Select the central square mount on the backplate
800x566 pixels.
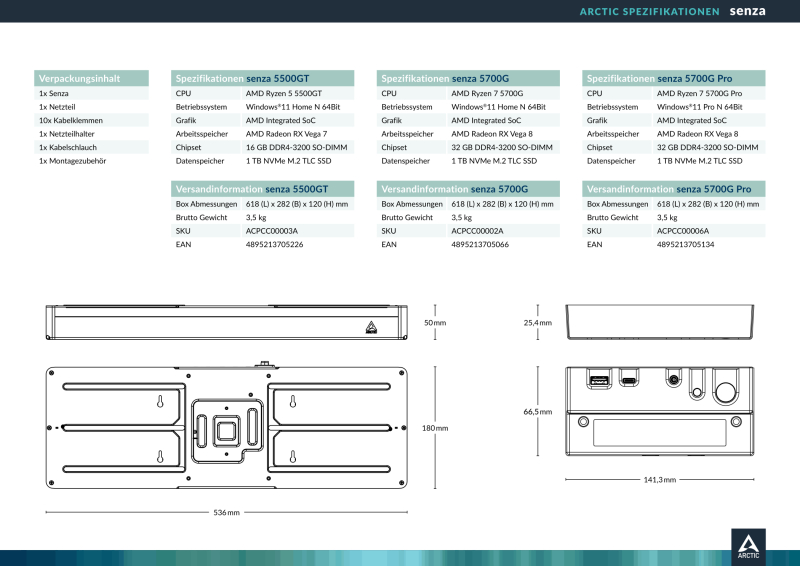point(226,429)
